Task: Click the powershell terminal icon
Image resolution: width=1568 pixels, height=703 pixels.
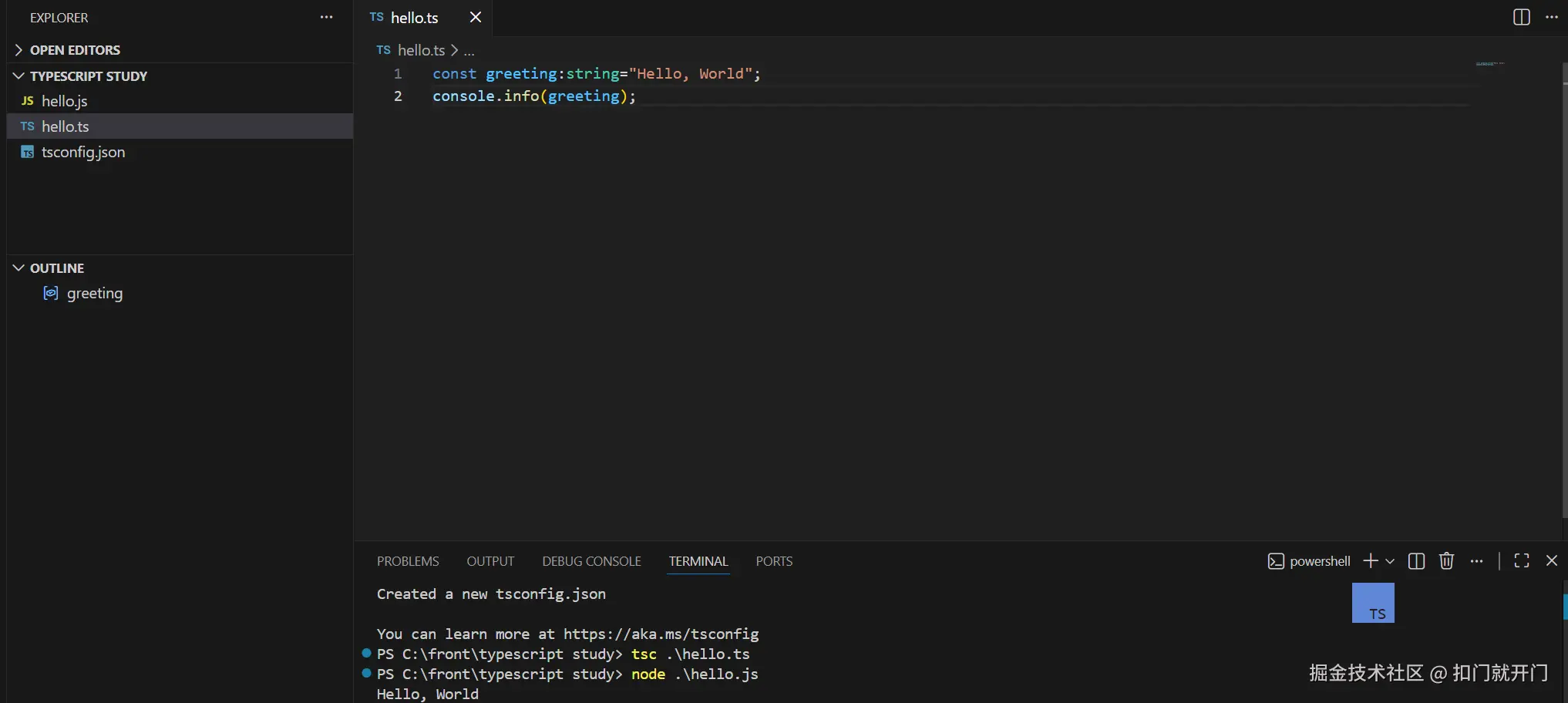Action: (1276, 561)
